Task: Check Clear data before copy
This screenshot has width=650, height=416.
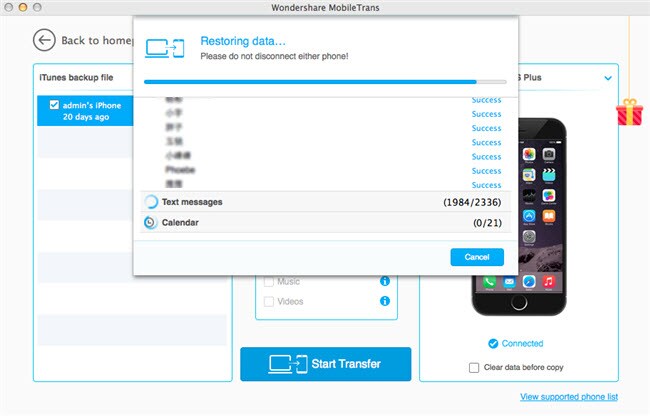Action: (474, 368)
